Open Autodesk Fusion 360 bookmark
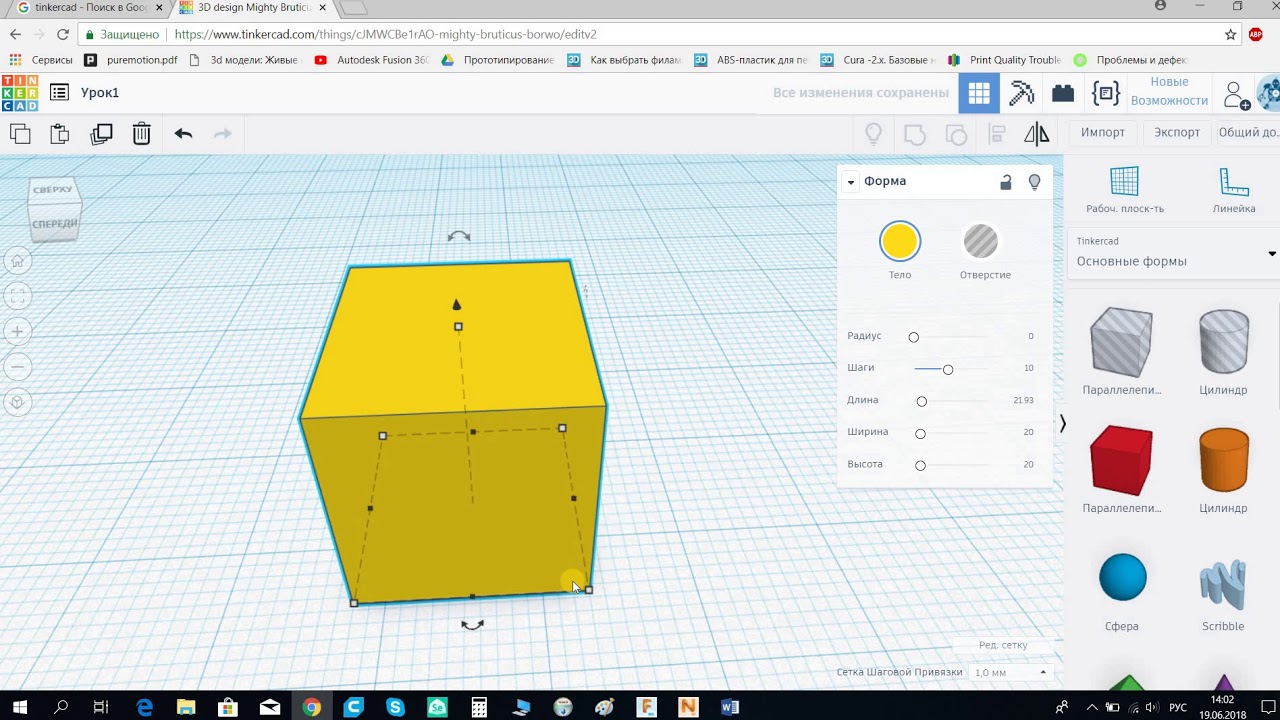The height and width of the screenshot is (720, 1280). coord(372,60)
